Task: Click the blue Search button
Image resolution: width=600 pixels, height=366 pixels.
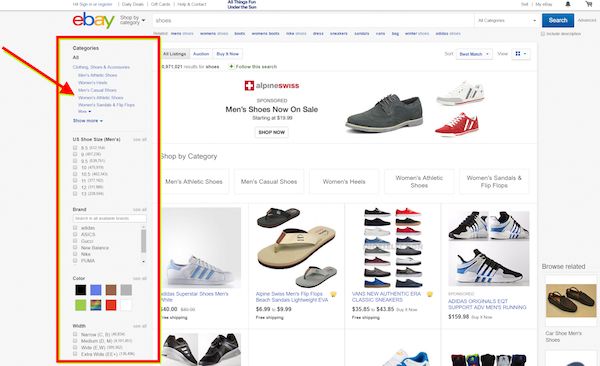Action: click(558, 20)
